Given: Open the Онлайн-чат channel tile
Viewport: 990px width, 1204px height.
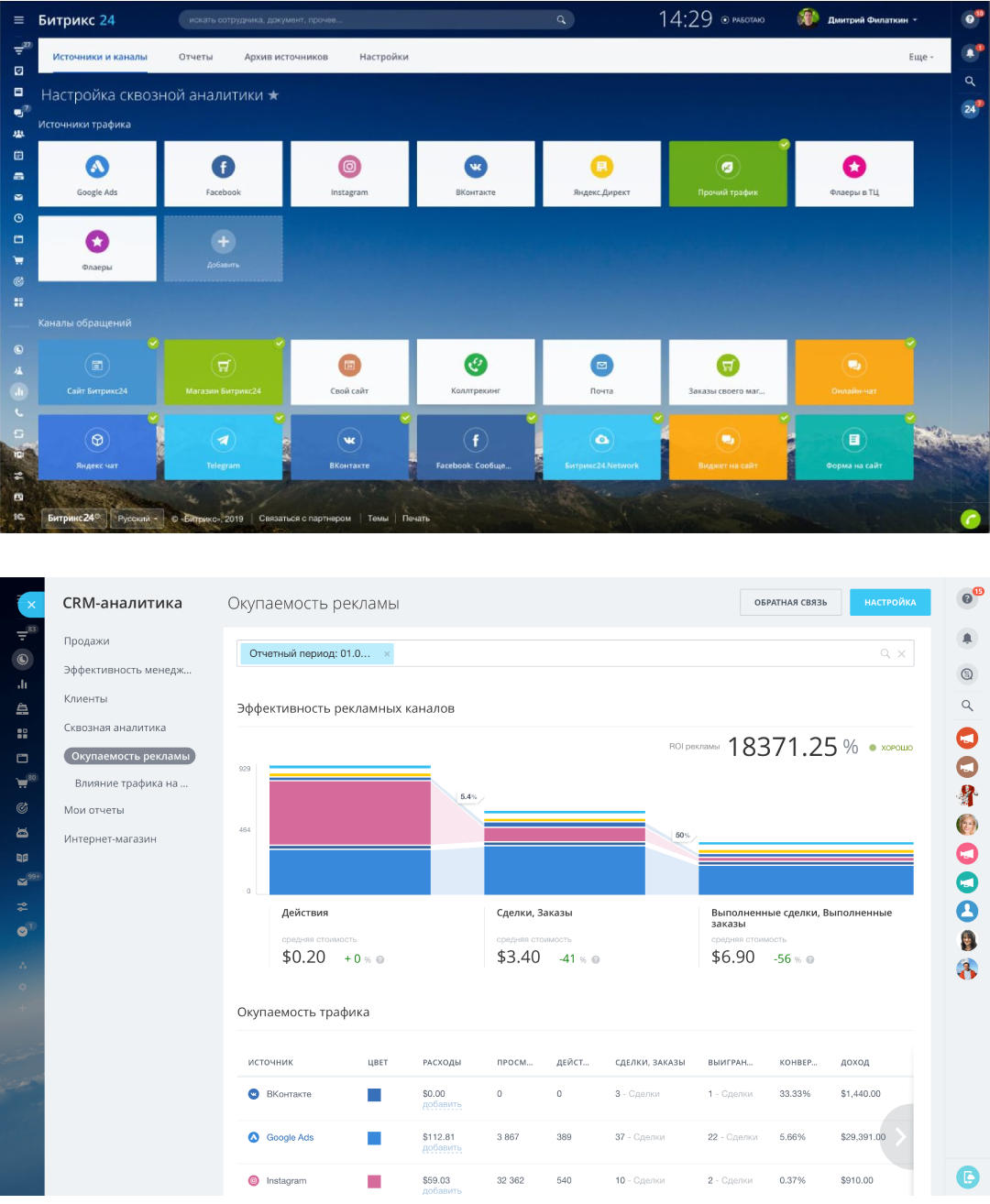Looking at the screenshot, I should pyautogui.click(x=854, y=372).
